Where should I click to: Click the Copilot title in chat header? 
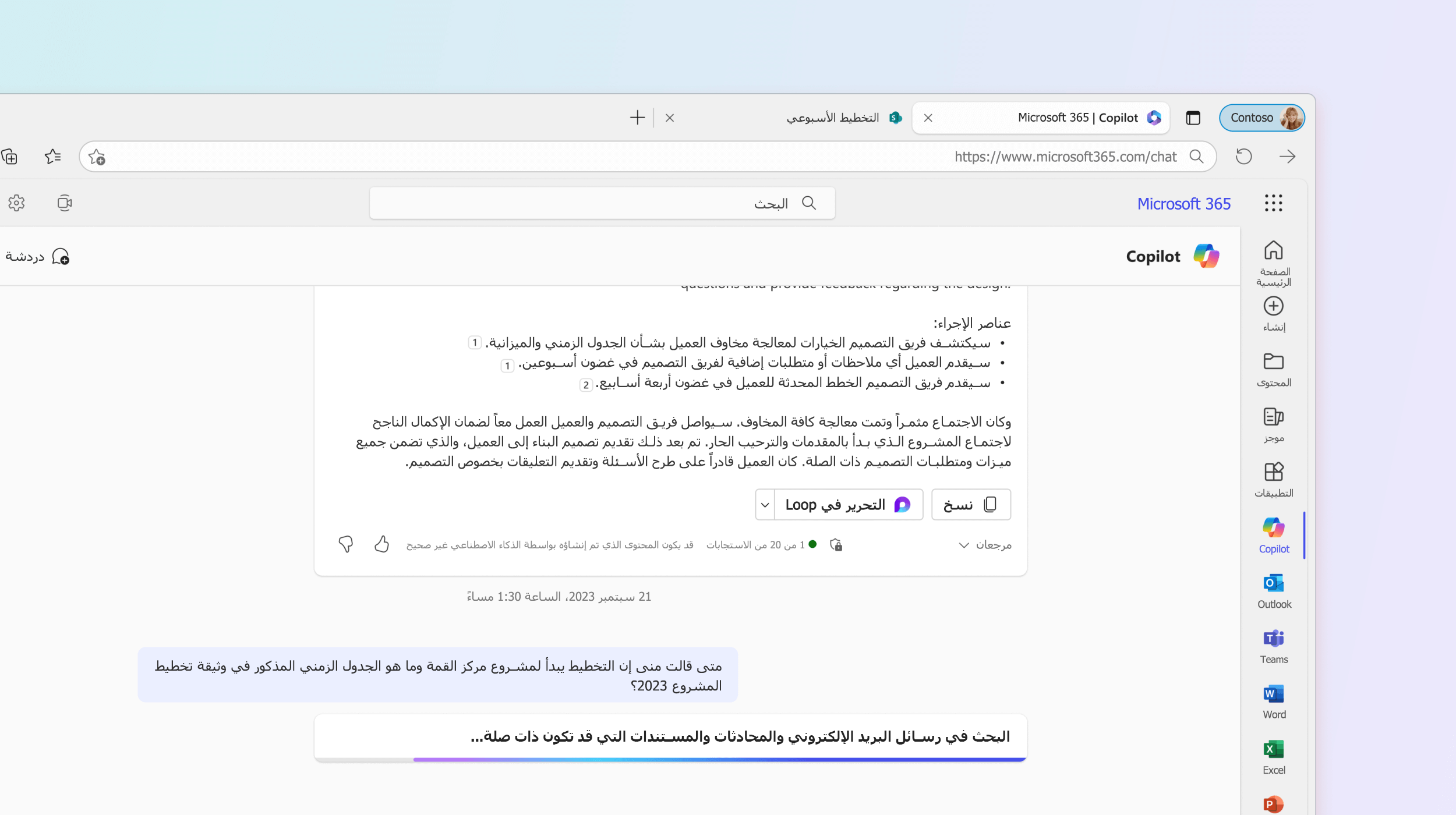[x=1153, y=257]
